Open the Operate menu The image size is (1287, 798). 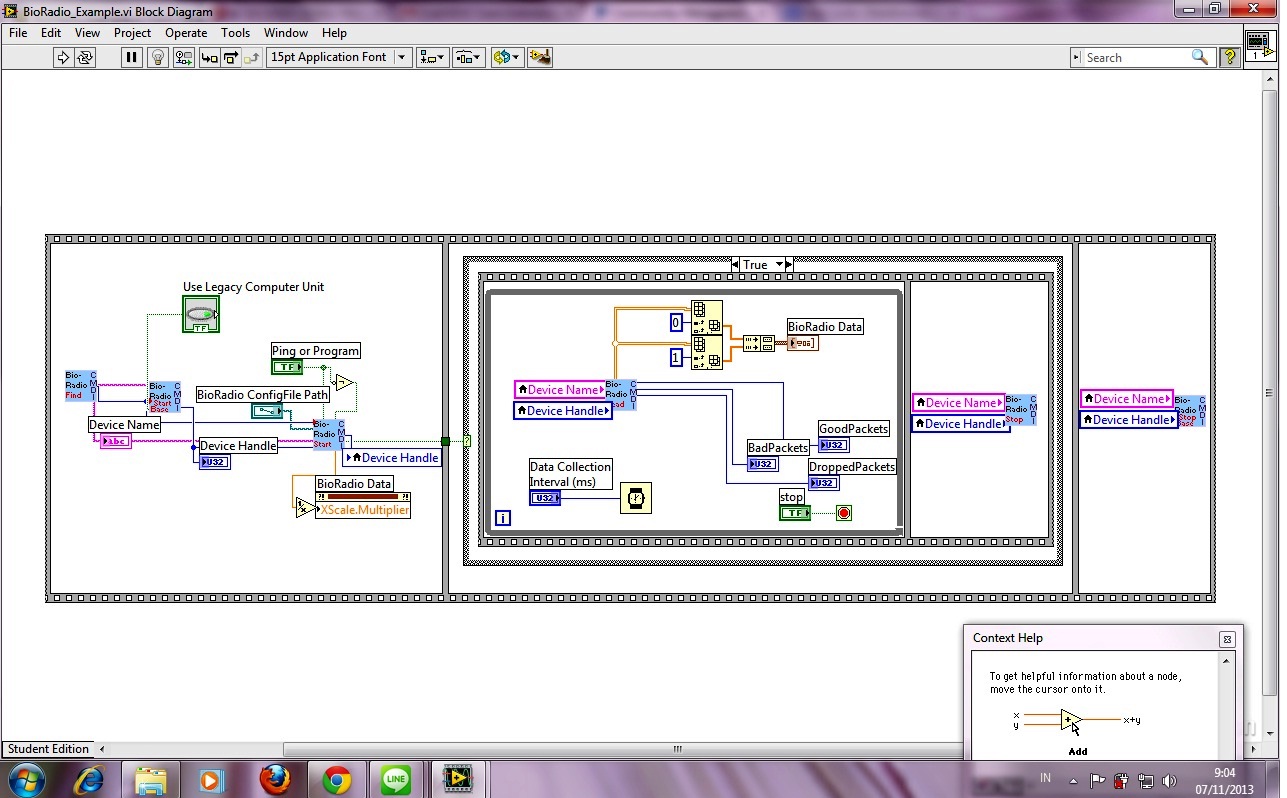click(186, 33)
